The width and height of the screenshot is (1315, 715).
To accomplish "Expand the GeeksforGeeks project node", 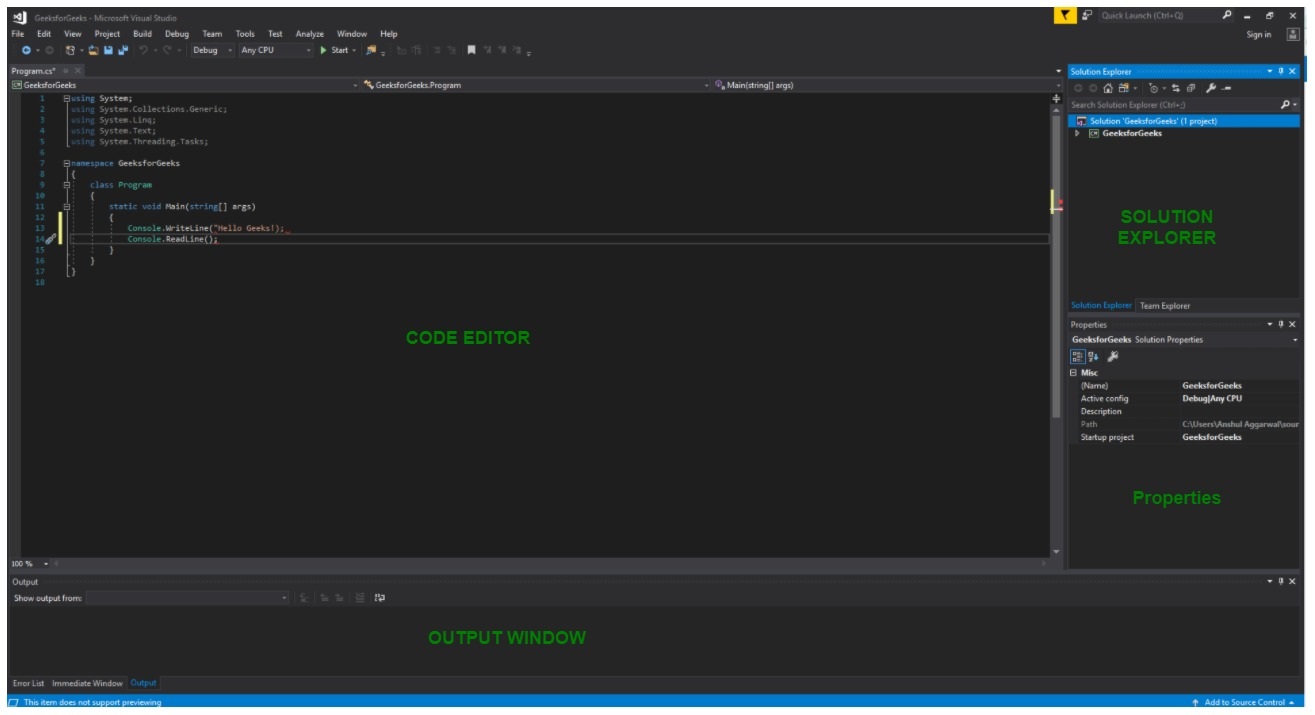I will tap(1077, 133).
